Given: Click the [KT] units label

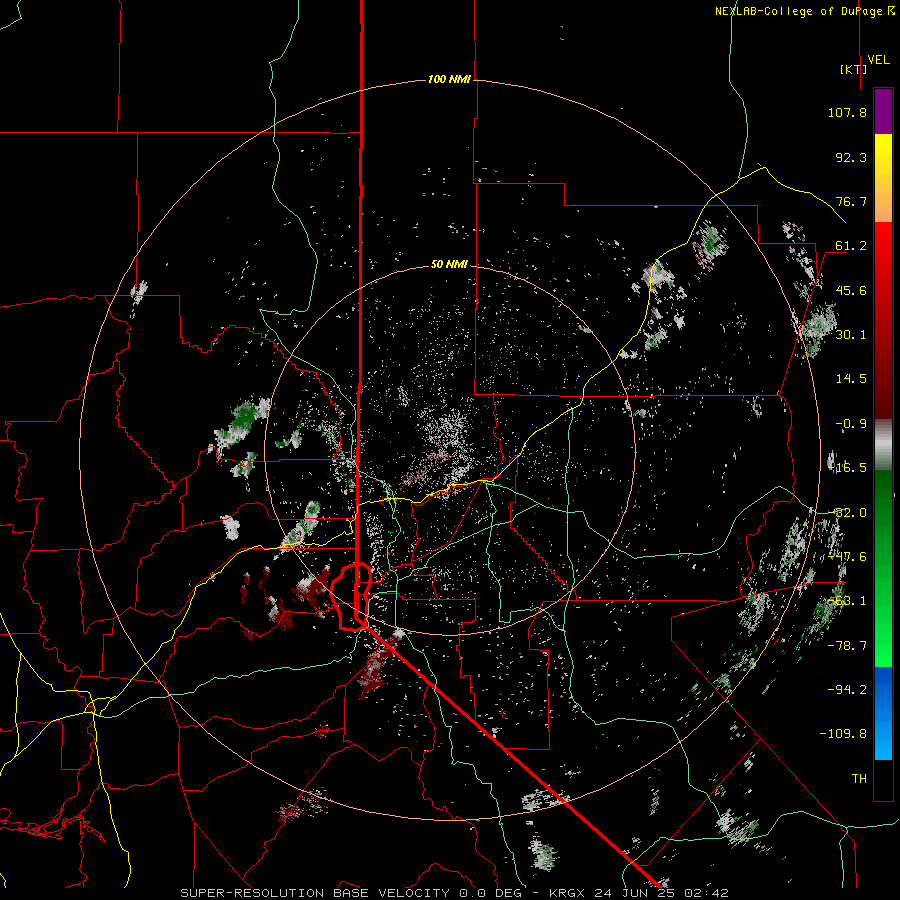Looking at the screenshot, I should click(853, 69).
